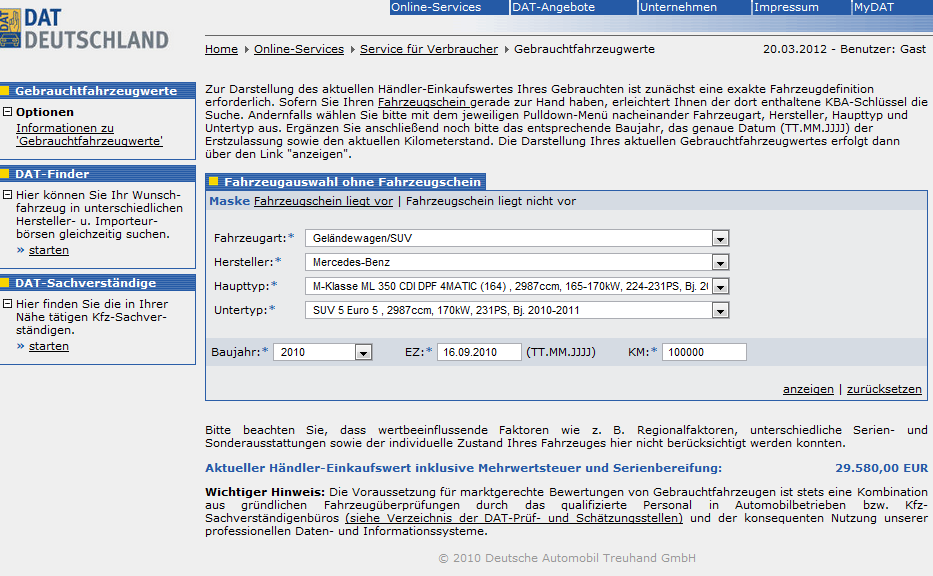Collapse the DAT-Sachverständige description box
933x576 pixels.
tap(8, 303)
